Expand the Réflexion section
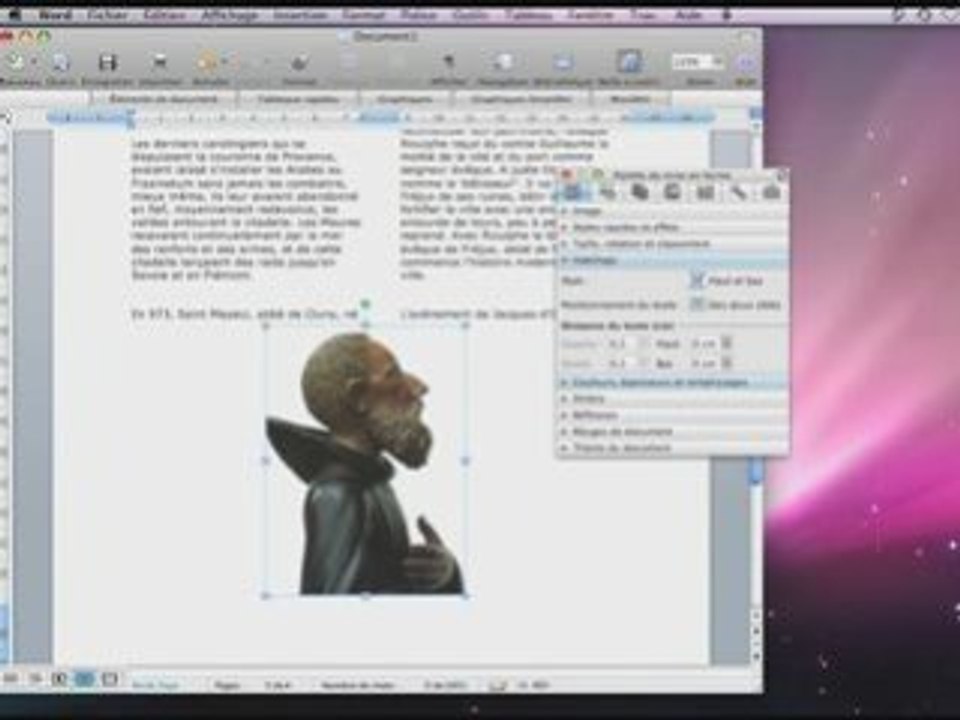Screen dimensions: 960x720 tap(672, 415)
